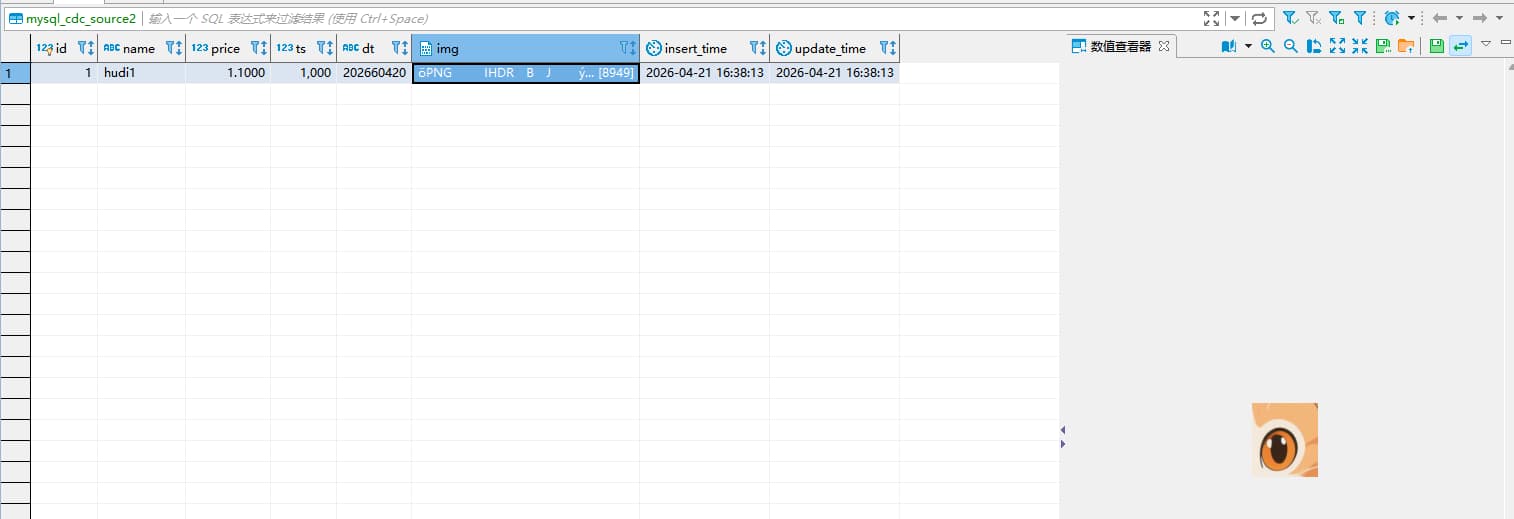
Task: Apply the filter criteria funnel icon
Action: [x=1290, y=18]
